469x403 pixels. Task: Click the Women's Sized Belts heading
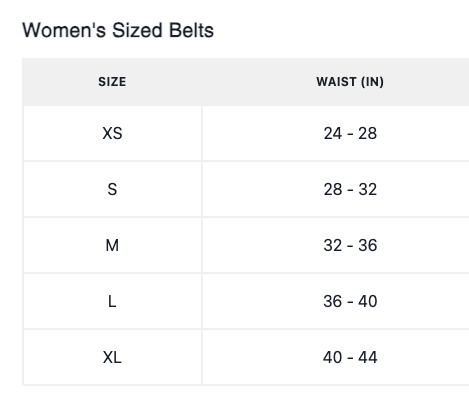[x=118, y=30]
